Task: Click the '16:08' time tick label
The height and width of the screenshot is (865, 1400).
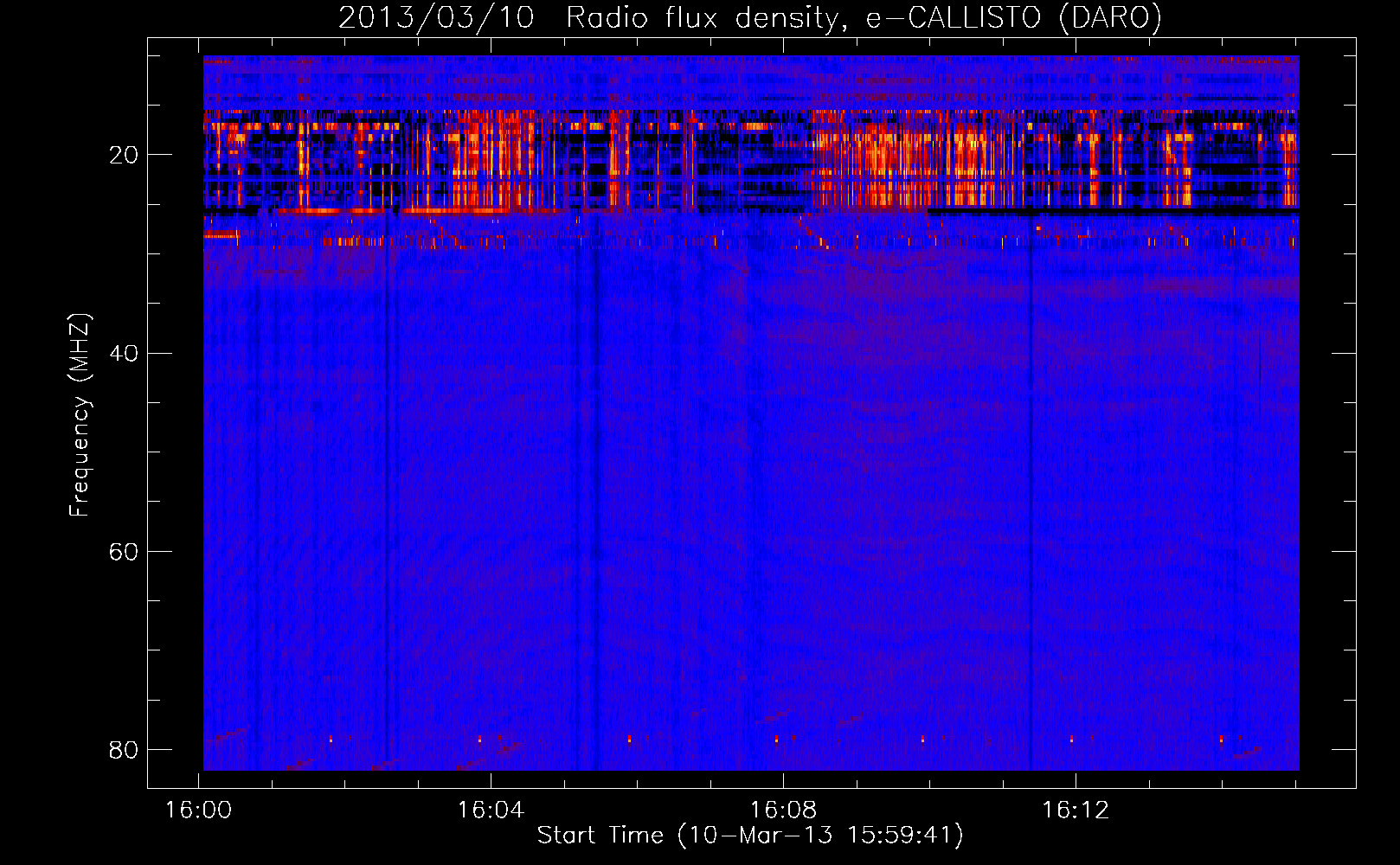Action: click(783, 811)
